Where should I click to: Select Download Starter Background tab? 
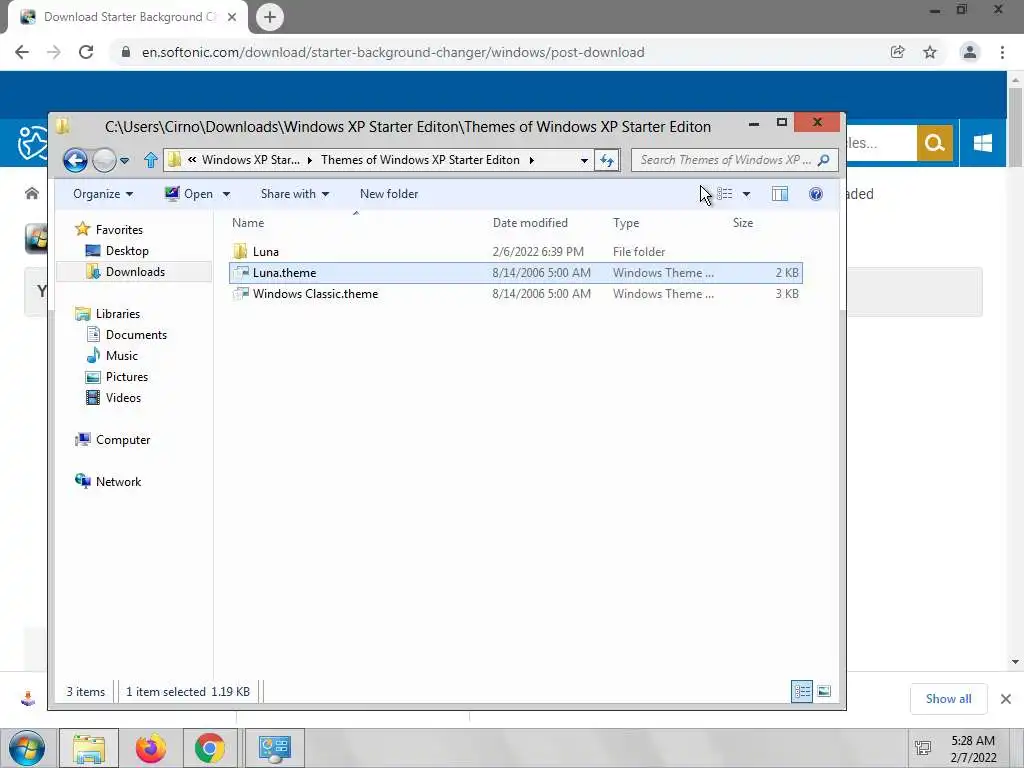pyautogui.click(x=128, y=18)
